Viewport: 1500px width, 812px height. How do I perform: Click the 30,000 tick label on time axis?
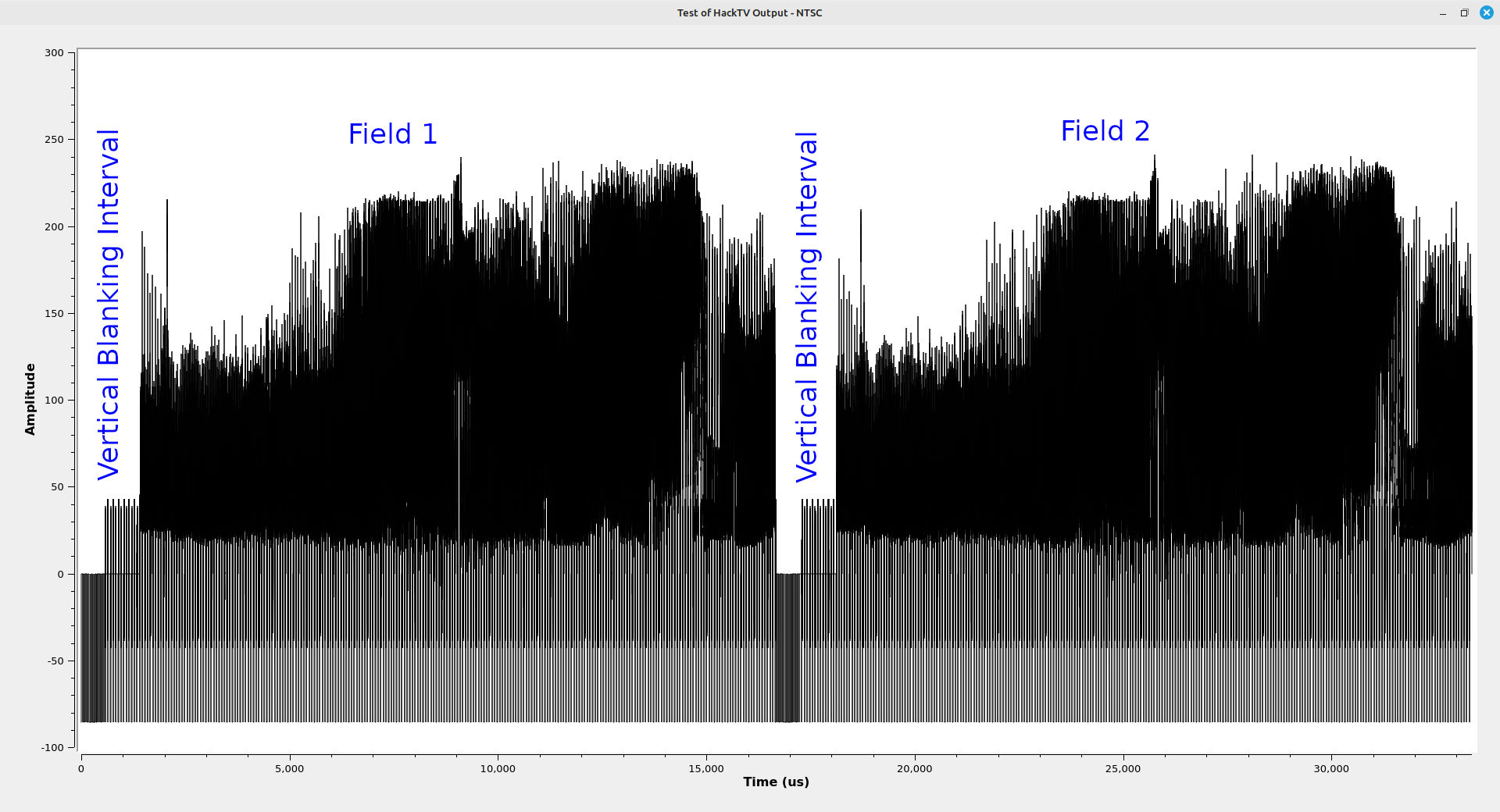1331,768
